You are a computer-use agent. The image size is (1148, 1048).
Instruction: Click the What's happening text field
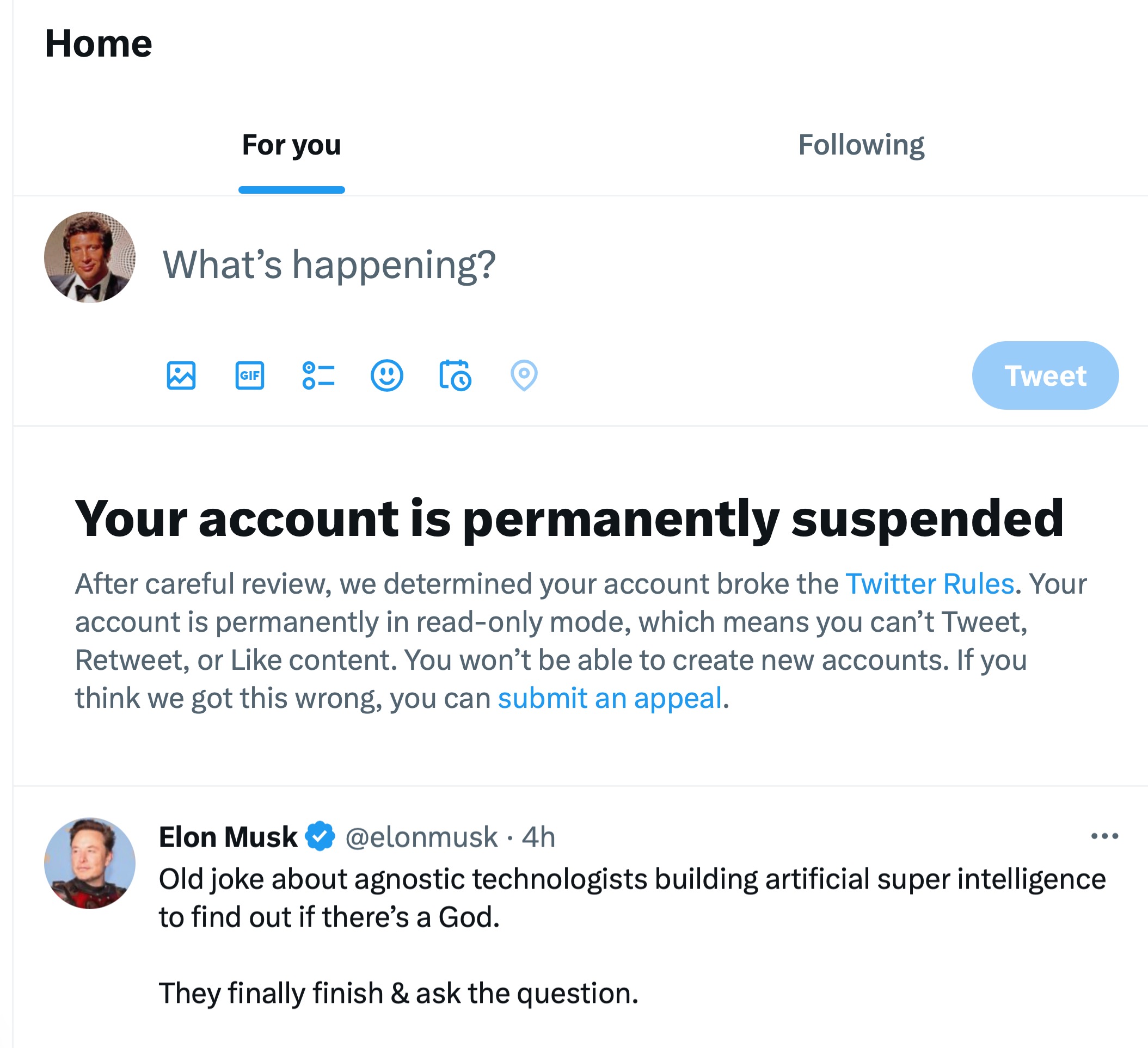click(x=329, y=266)
